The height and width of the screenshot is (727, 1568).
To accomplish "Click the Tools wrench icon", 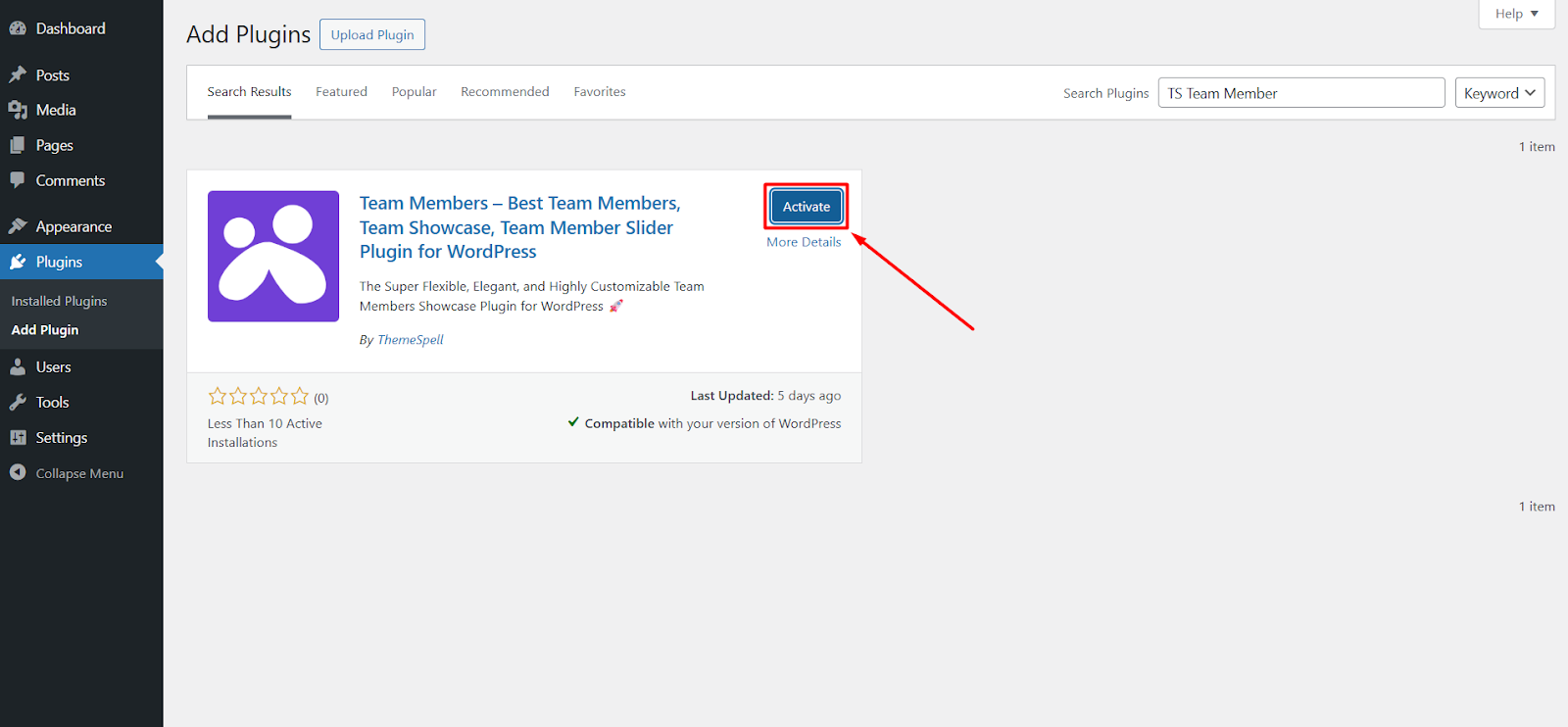I will [18, 403].
